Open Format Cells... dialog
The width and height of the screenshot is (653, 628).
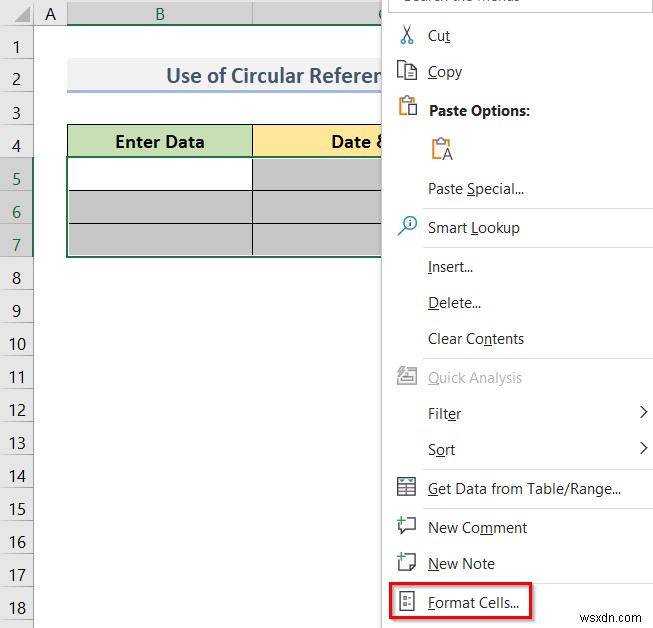473,603
